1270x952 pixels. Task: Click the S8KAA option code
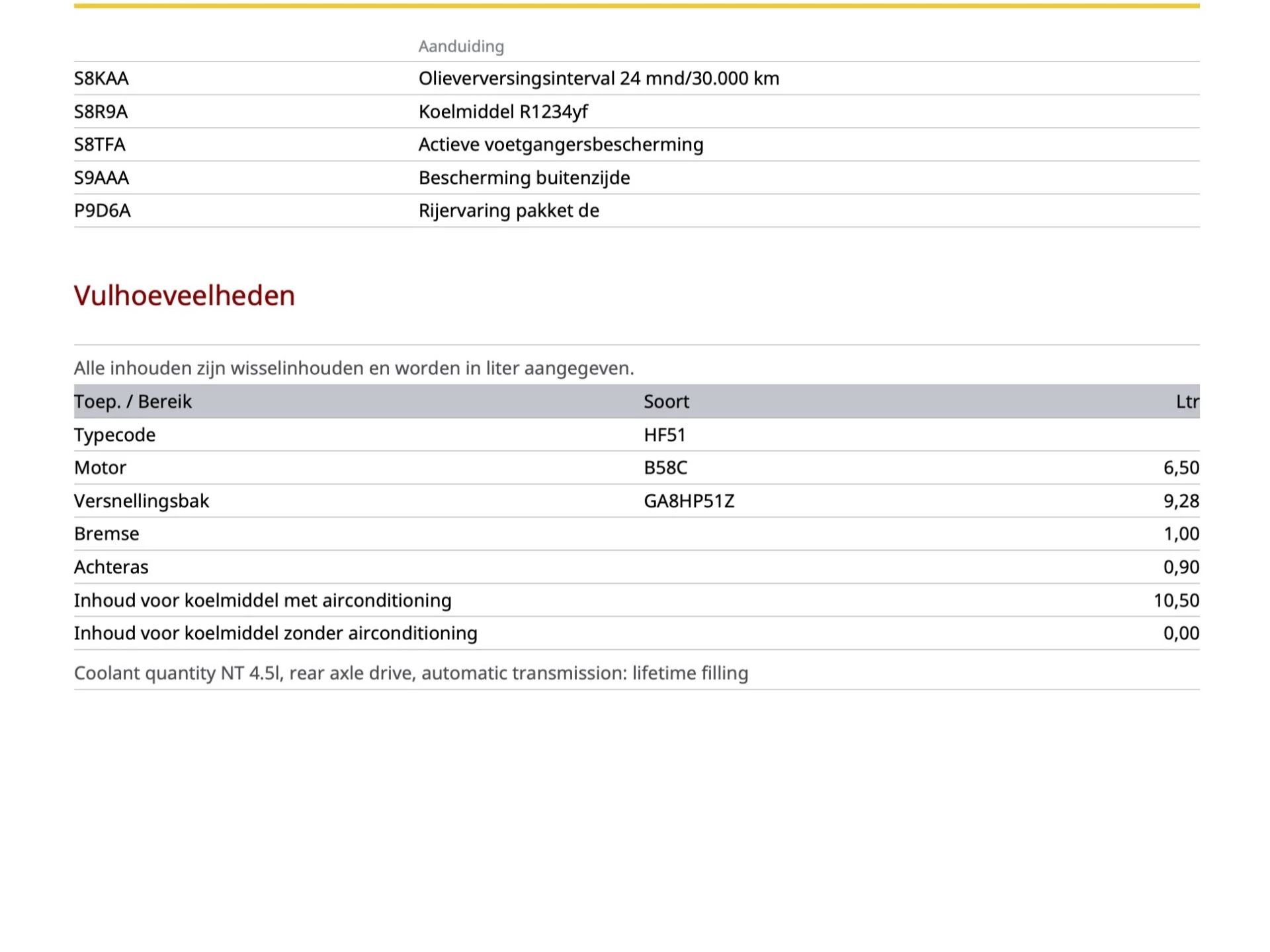[x=101, y=79]
